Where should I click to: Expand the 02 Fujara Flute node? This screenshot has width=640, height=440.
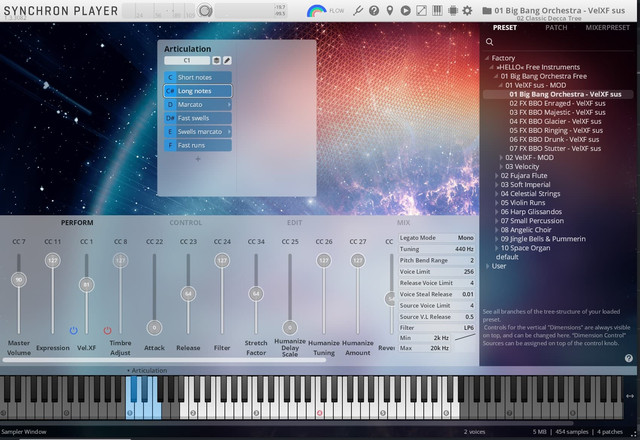click(x=497, y=176)
